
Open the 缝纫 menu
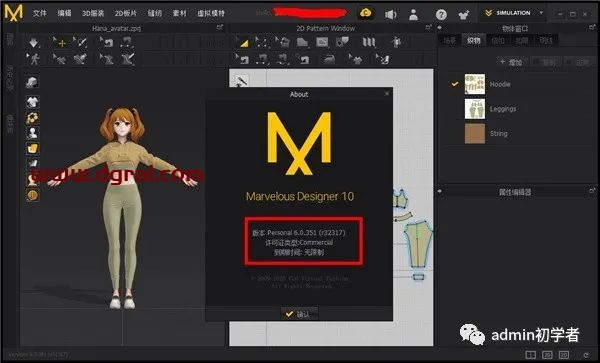pyautogui.click(x=155, y=13)
